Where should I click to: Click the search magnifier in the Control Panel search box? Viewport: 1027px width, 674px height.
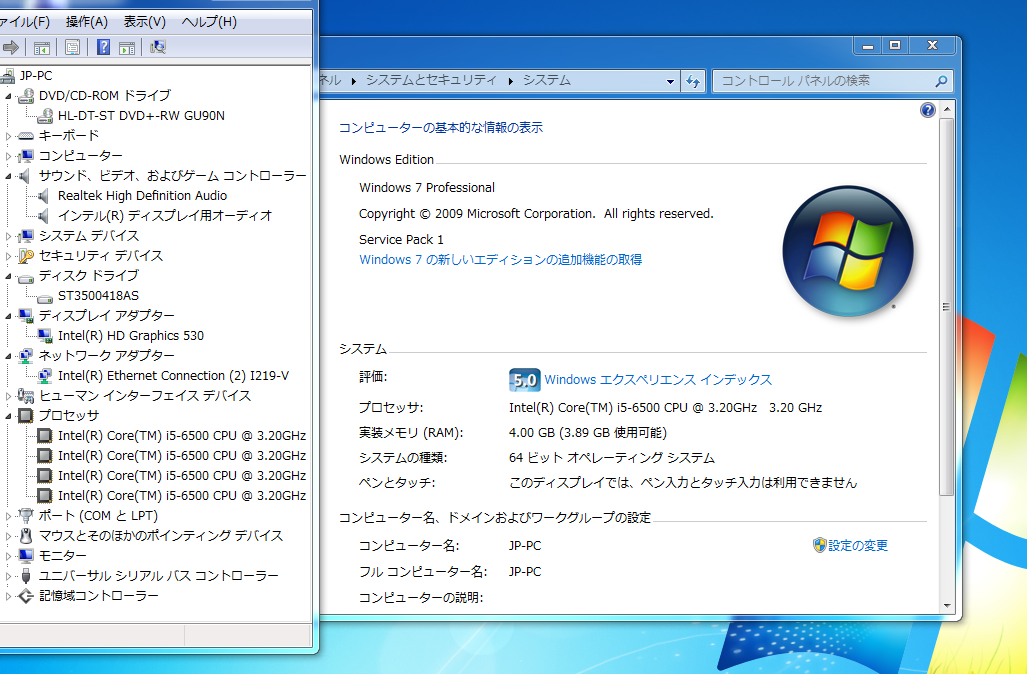939,81
